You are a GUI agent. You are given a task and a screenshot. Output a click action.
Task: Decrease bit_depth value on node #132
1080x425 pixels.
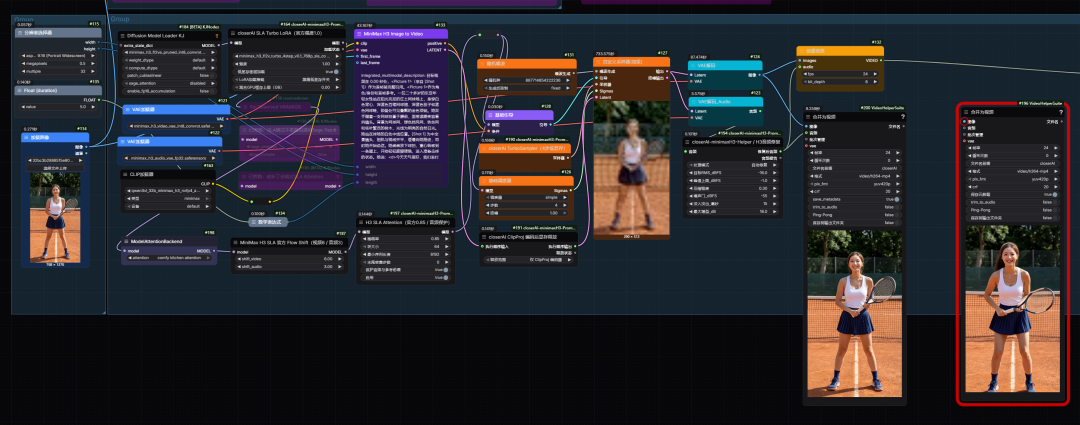[x=802, y=81]
